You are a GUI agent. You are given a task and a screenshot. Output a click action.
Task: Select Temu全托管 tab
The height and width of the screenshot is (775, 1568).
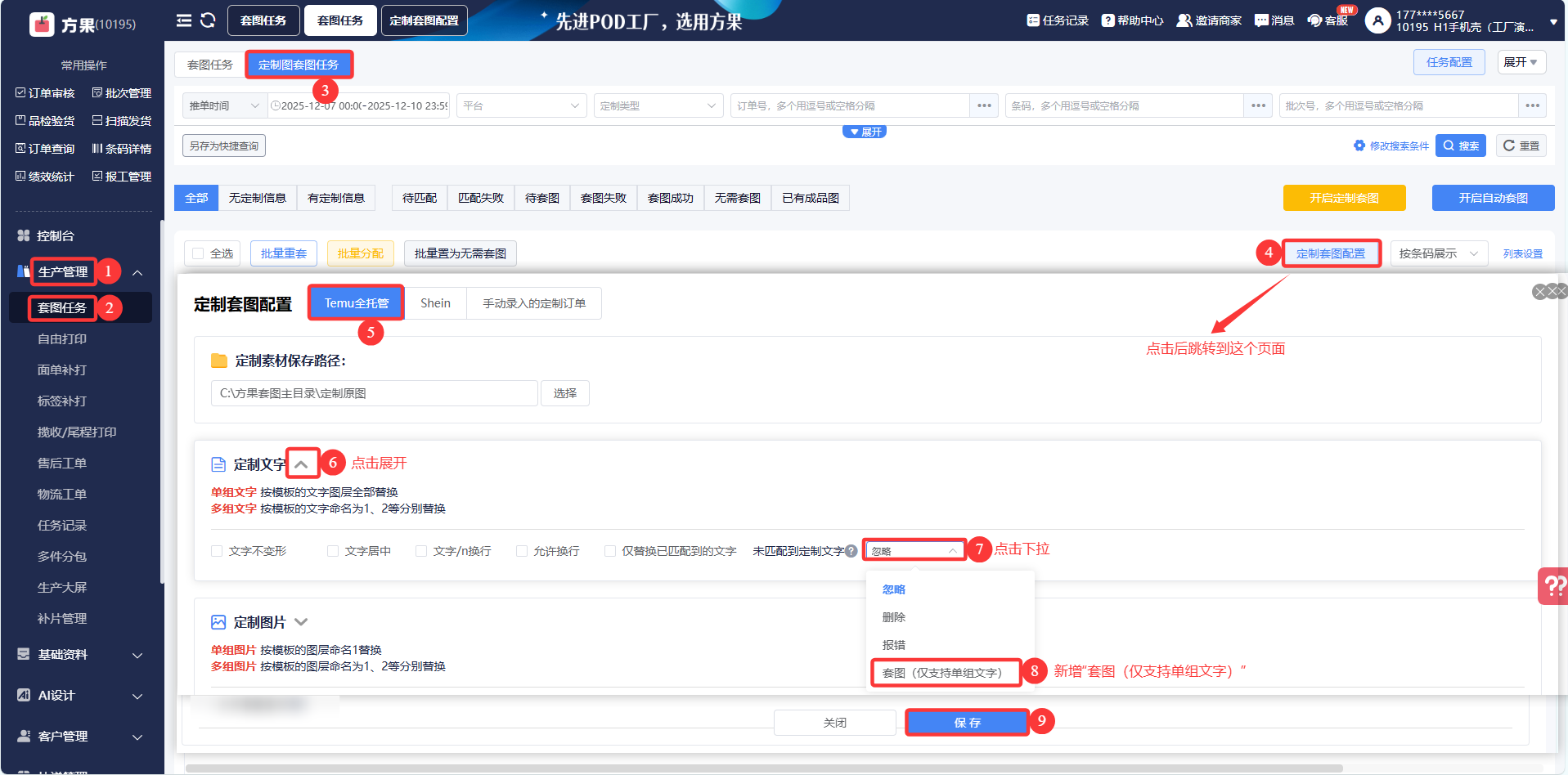tap(357, 303)
